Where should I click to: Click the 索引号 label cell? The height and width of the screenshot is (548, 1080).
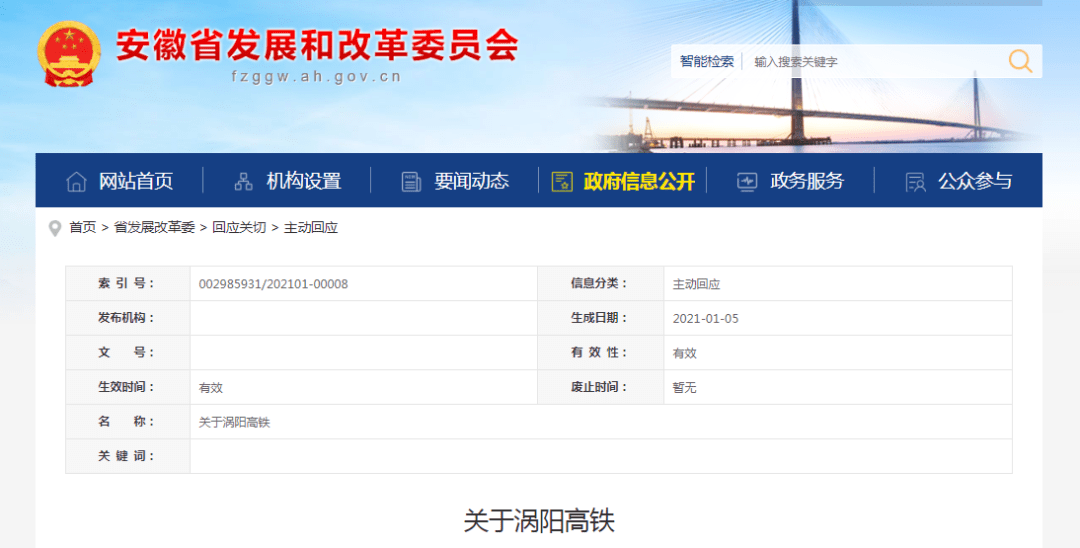coord(127,284)
